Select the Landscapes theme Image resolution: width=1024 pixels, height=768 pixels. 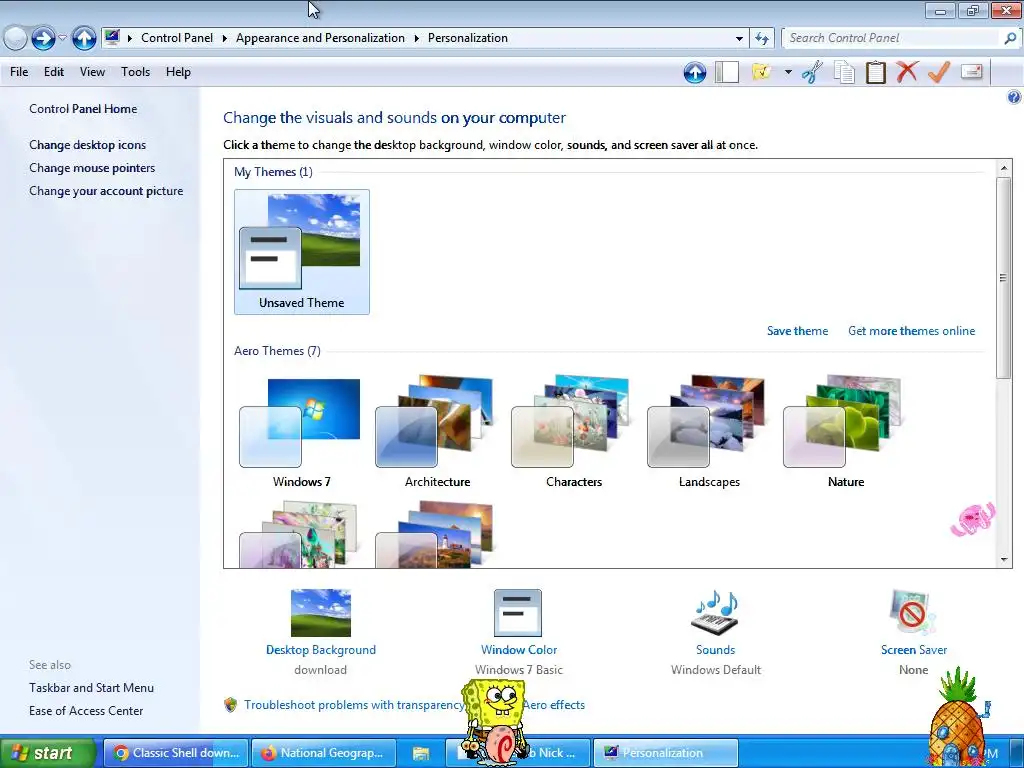(709, 433)
